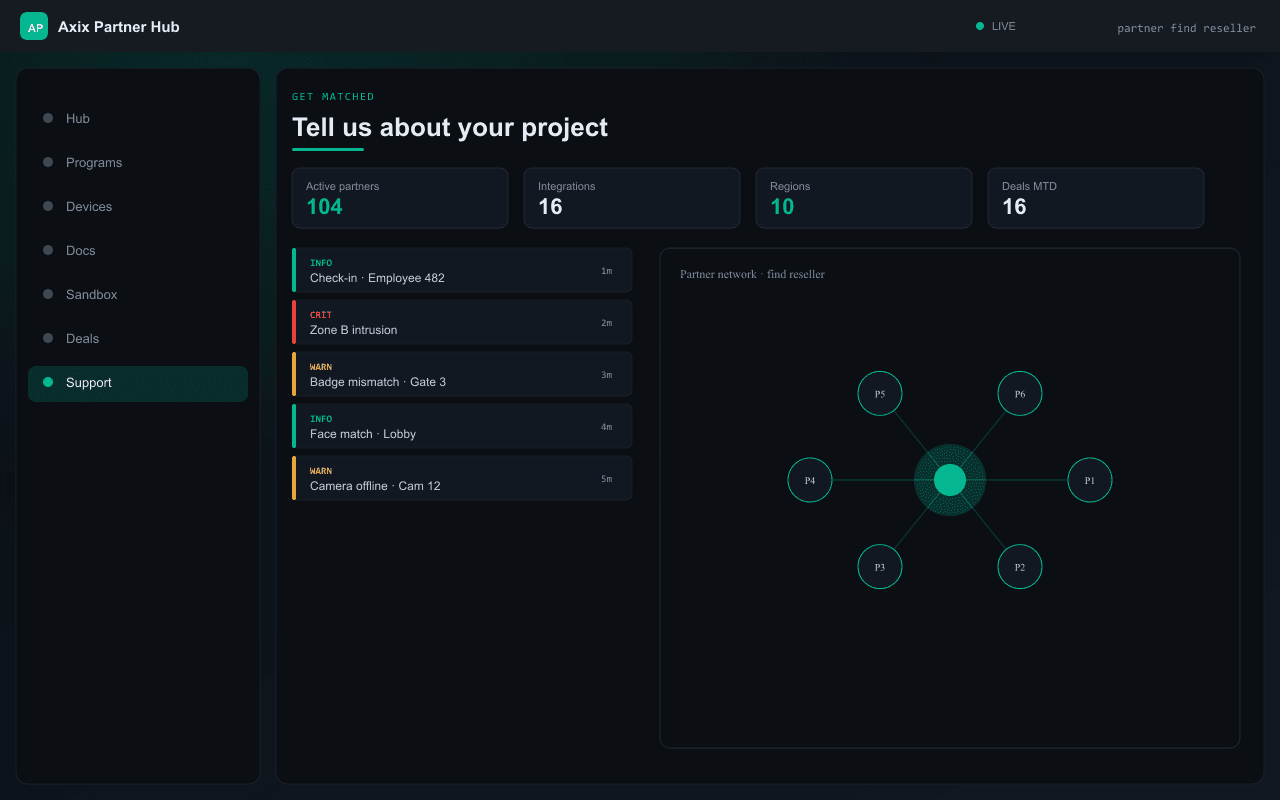This screenshot has width=1280, height=800.
Task: Select partner node P5 in network
Action: [x=880, y=394]
